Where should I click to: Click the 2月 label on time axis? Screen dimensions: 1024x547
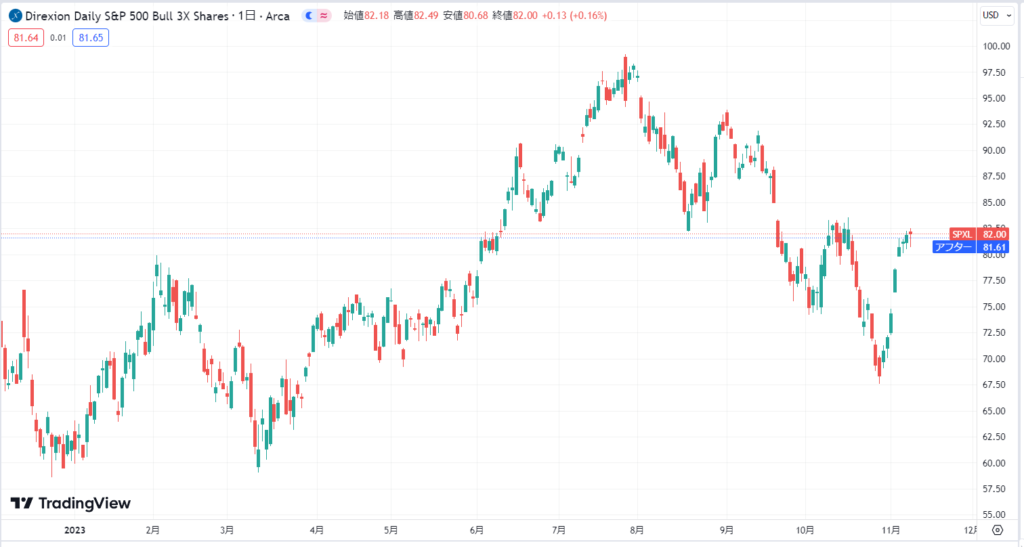(152, 530)
